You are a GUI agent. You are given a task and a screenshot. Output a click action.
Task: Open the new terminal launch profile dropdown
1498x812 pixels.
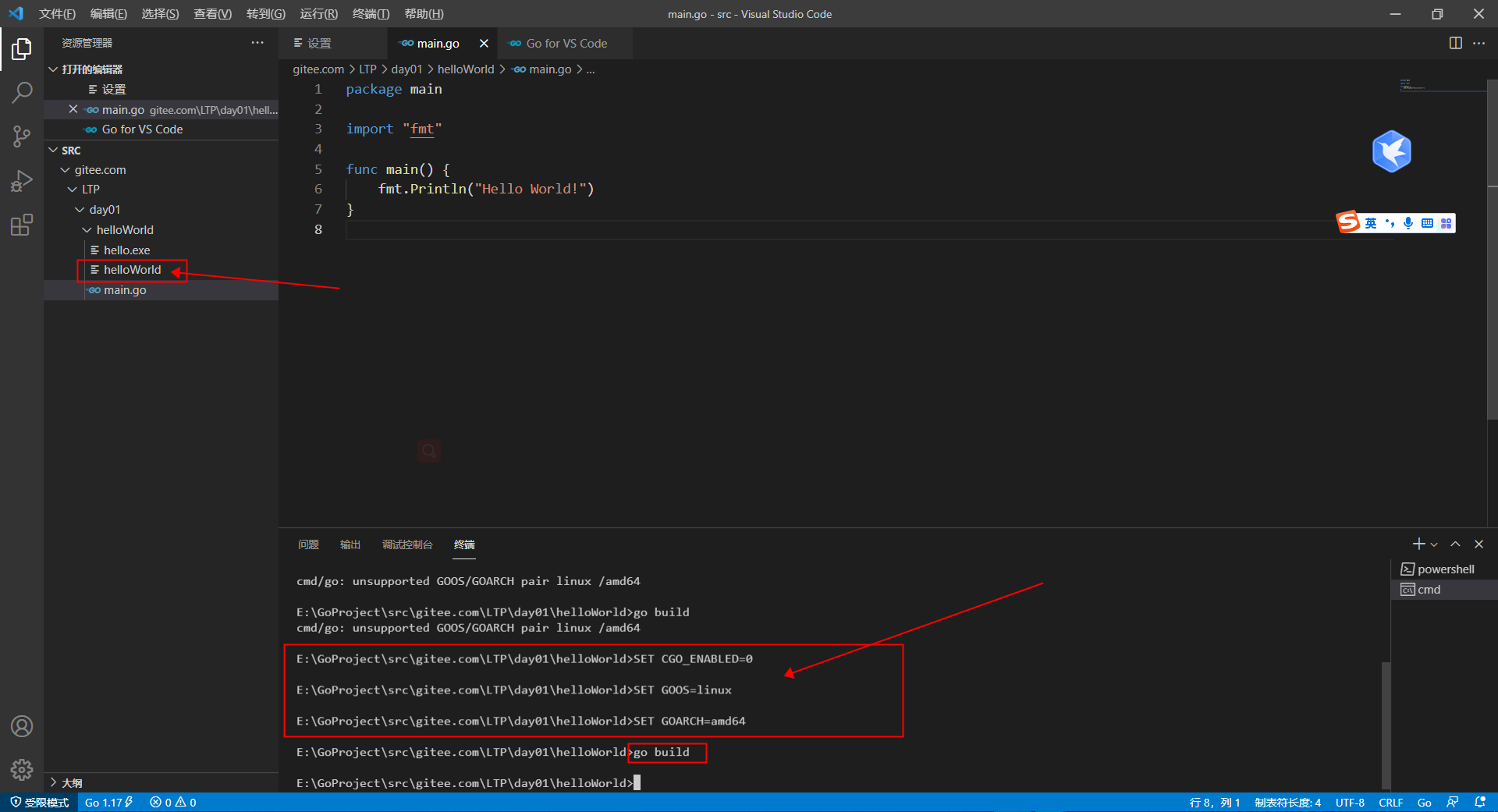(x=1434, y=544)
